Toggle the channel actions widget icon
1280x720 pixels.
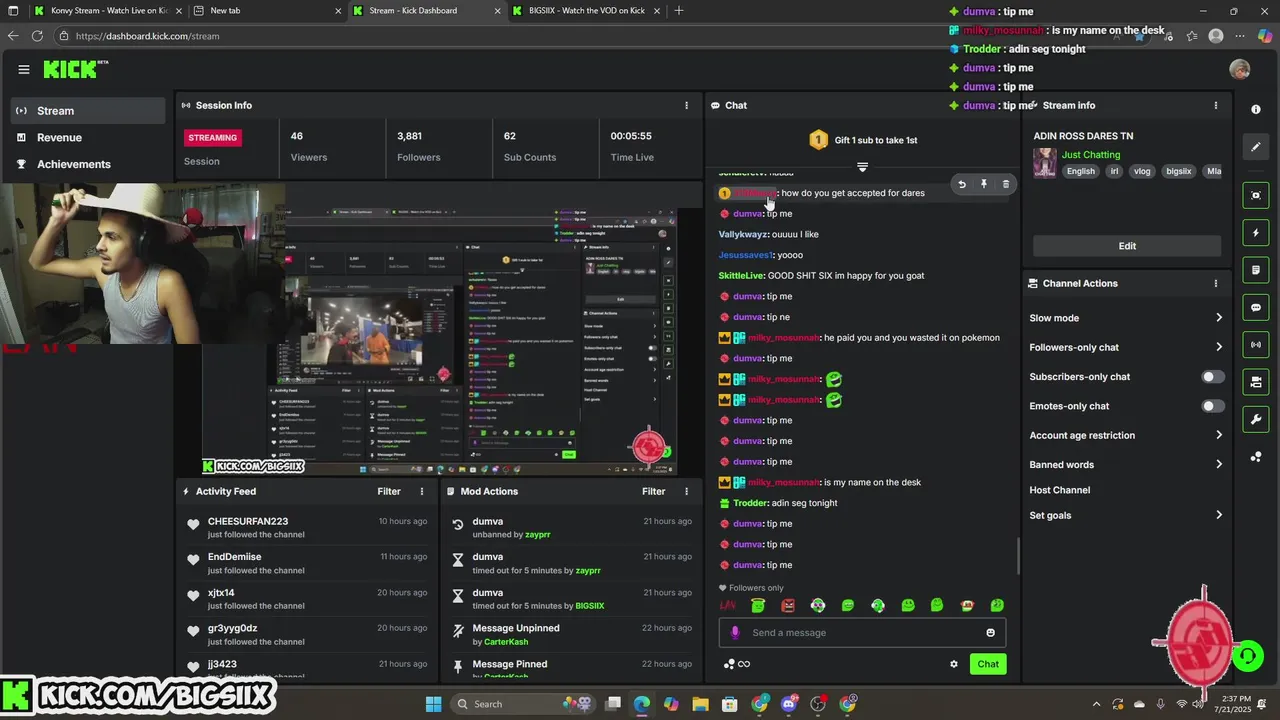1256,382
